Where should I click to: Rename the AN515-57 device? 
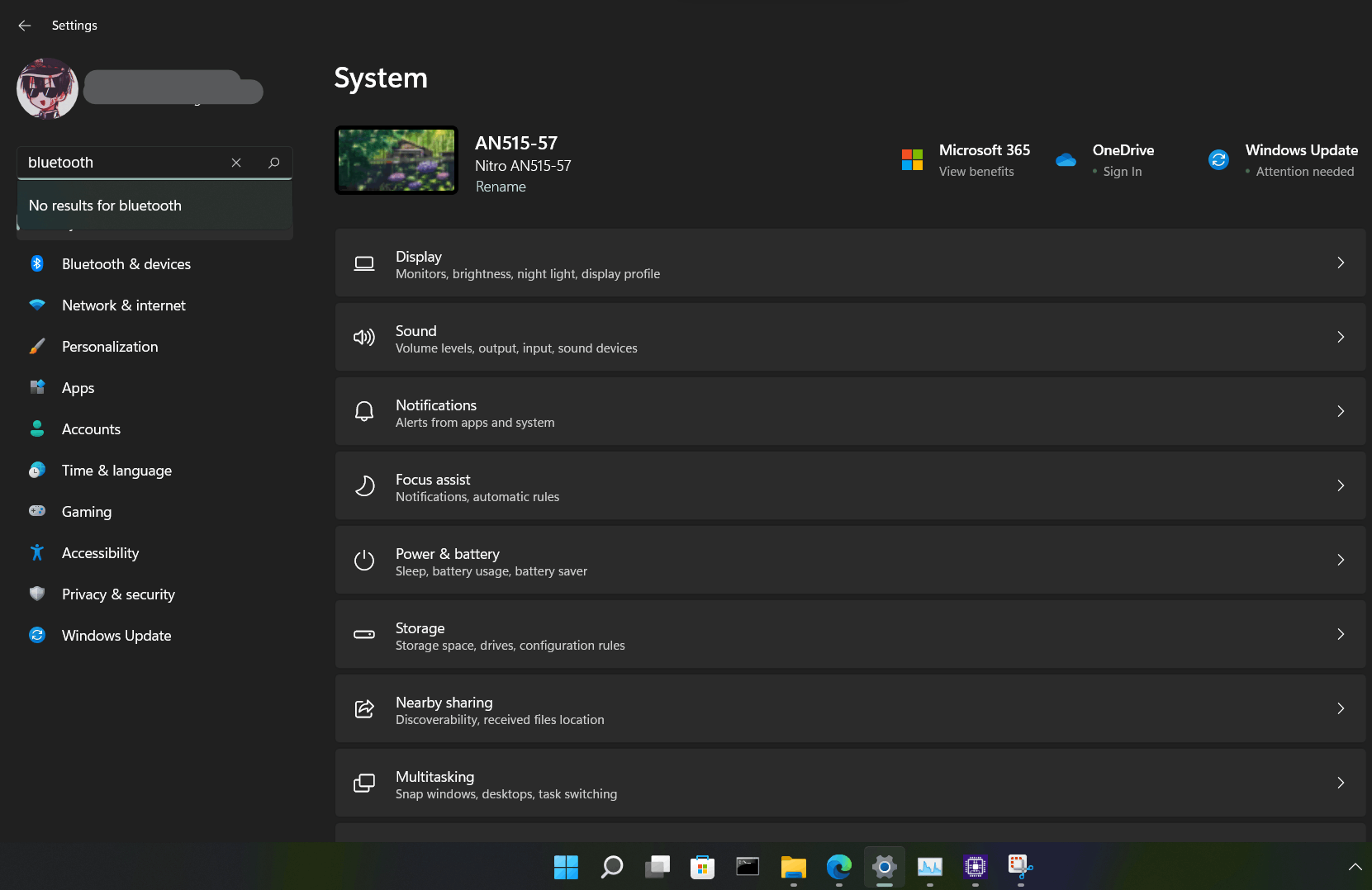click(501, 187)
